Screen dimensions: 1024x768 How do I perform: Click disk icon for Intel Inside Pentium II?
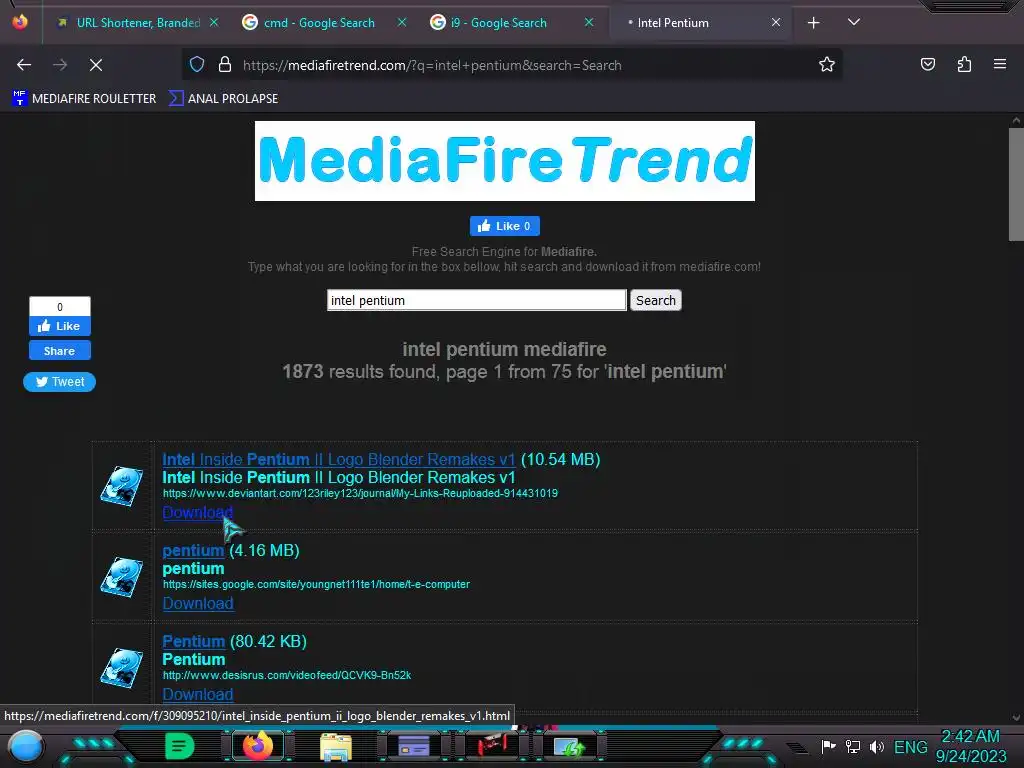click(x=121, y=485)
